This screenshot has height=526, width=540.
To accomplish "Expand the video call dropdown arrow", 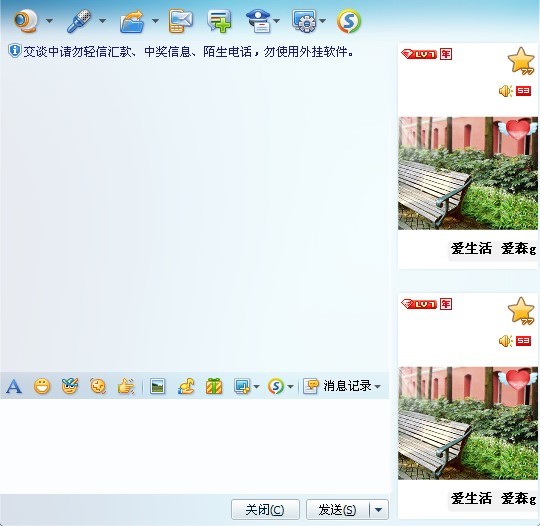I will pos(50,21).
